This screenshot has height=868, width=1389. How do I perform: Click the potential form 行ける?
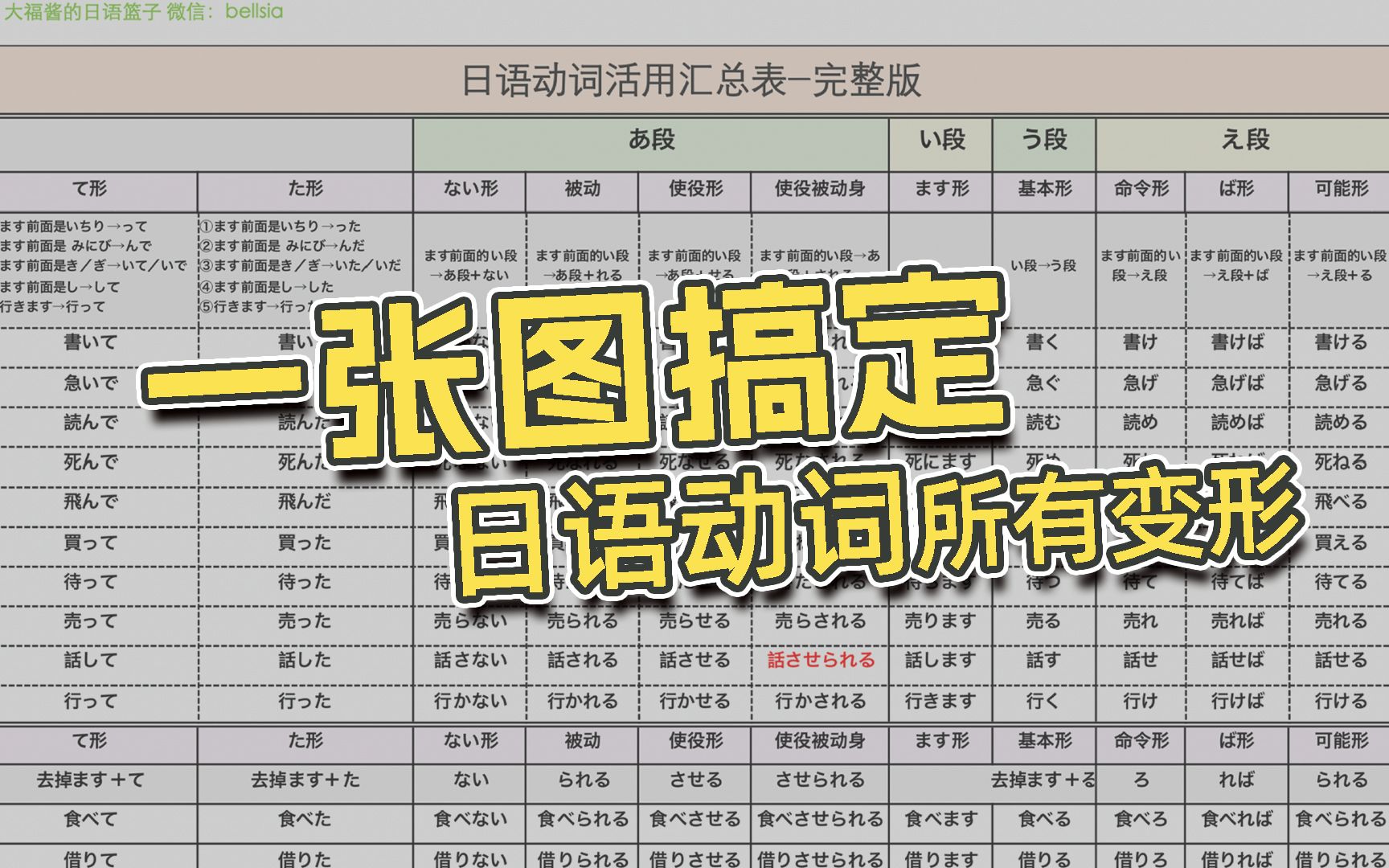1341,702
